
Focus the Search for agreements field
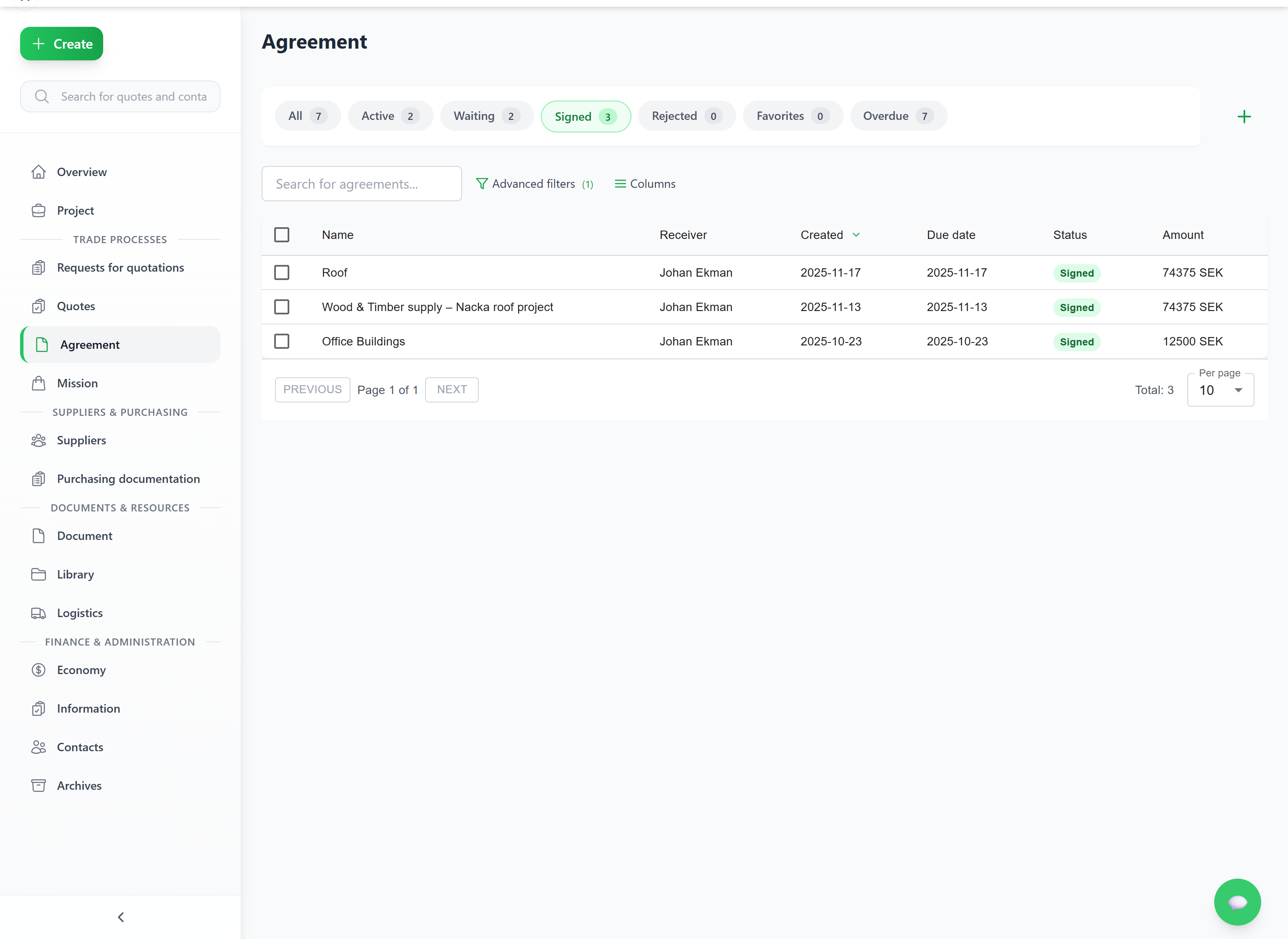361,184
